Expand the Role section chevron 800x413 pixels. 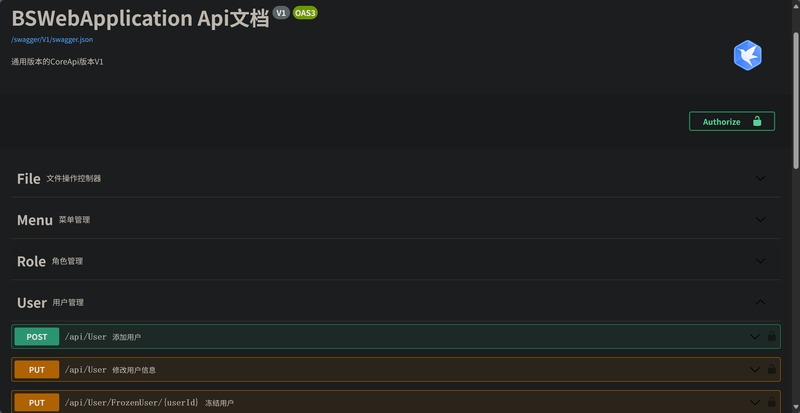(x=760, y=261)
